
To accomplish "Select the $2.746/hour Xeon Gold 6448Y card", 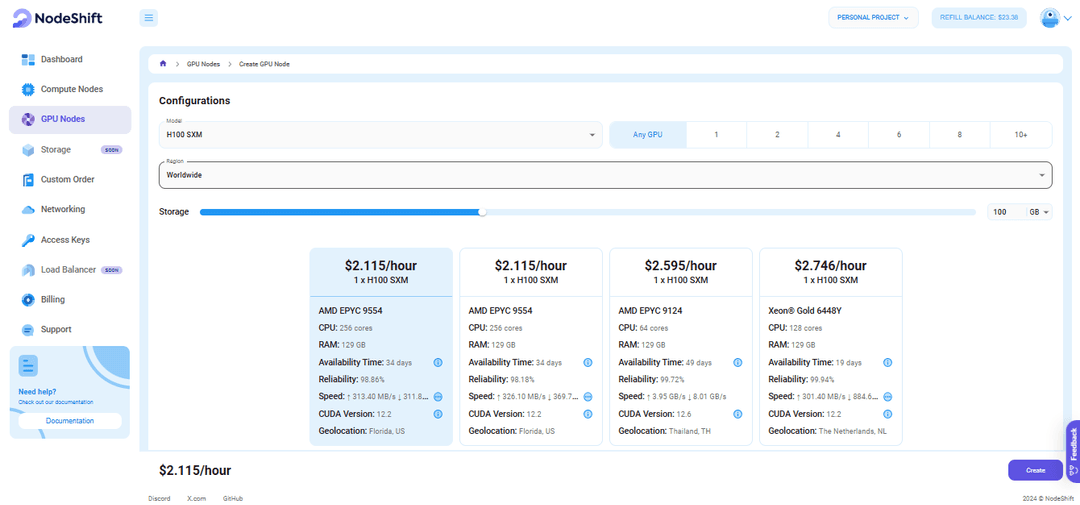I will 831,347.
